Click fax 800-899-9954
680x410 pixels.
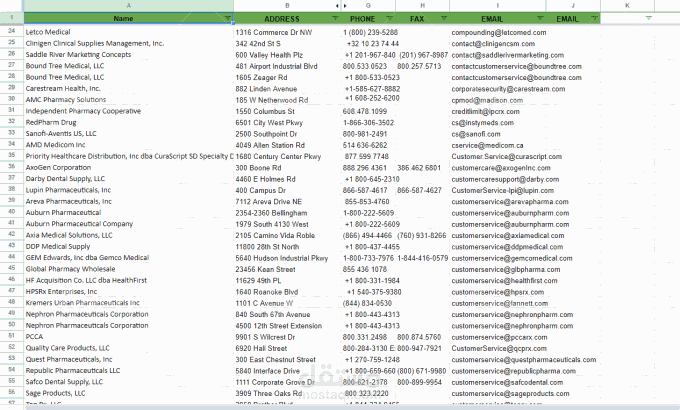point(422,382)
